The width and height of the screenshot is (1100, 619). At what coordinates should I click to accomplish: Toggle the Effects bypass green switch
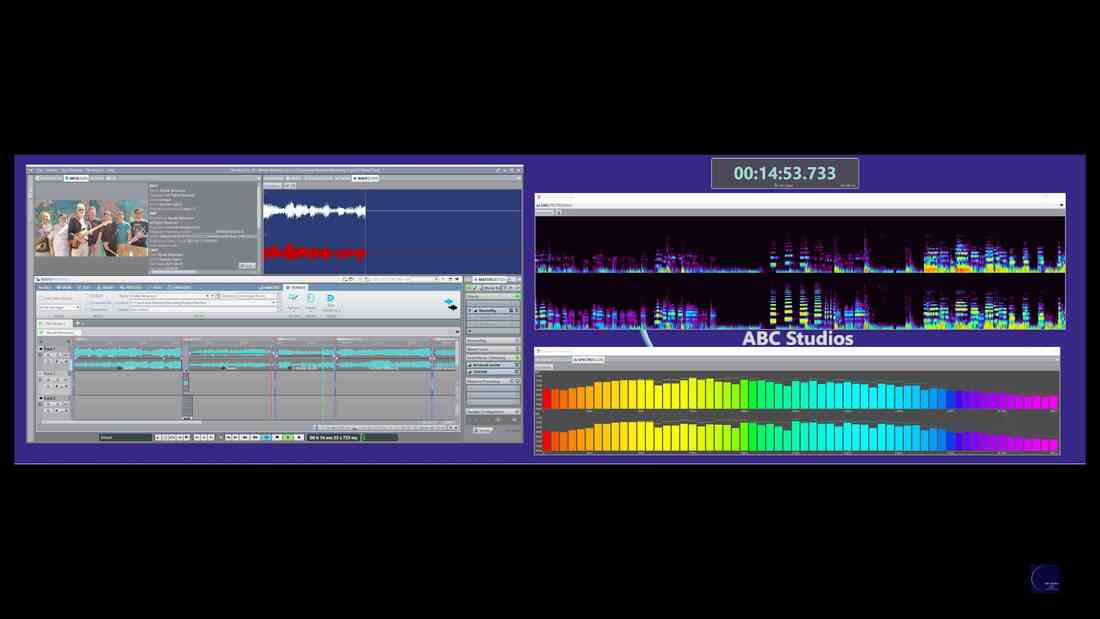pos(517,297)
